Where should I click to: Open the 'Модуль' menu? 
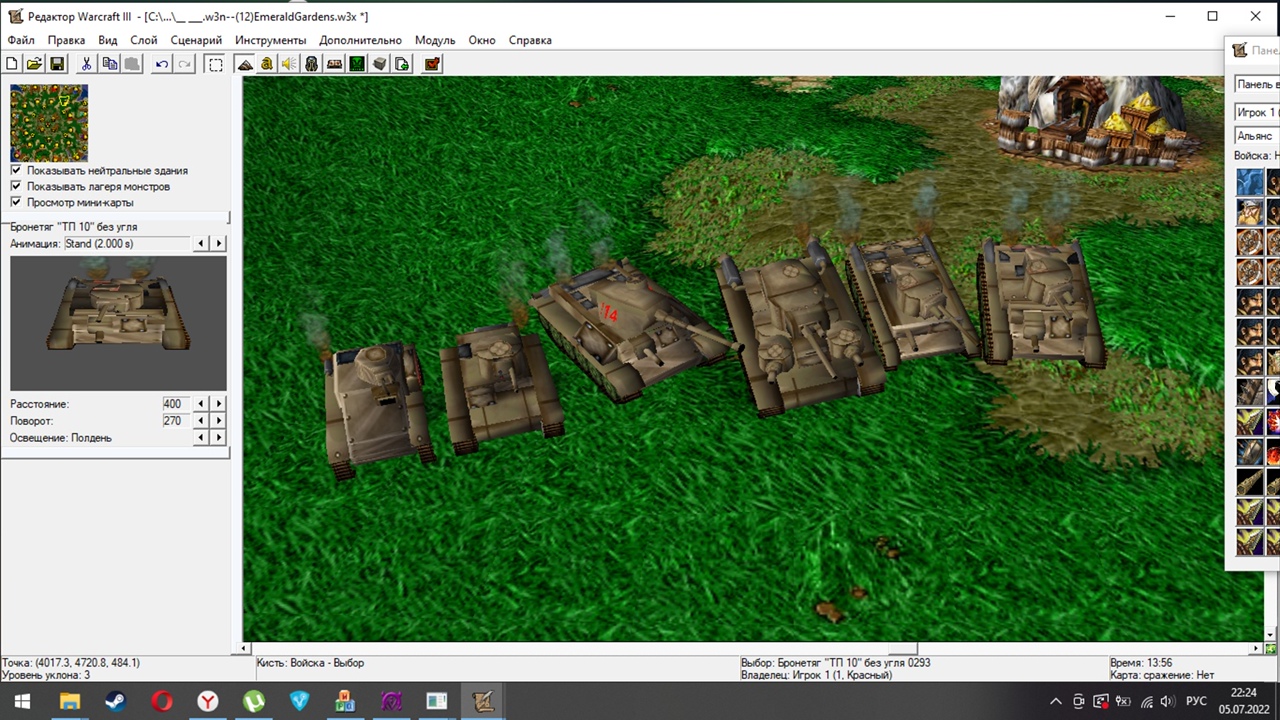tap(435, 40)
